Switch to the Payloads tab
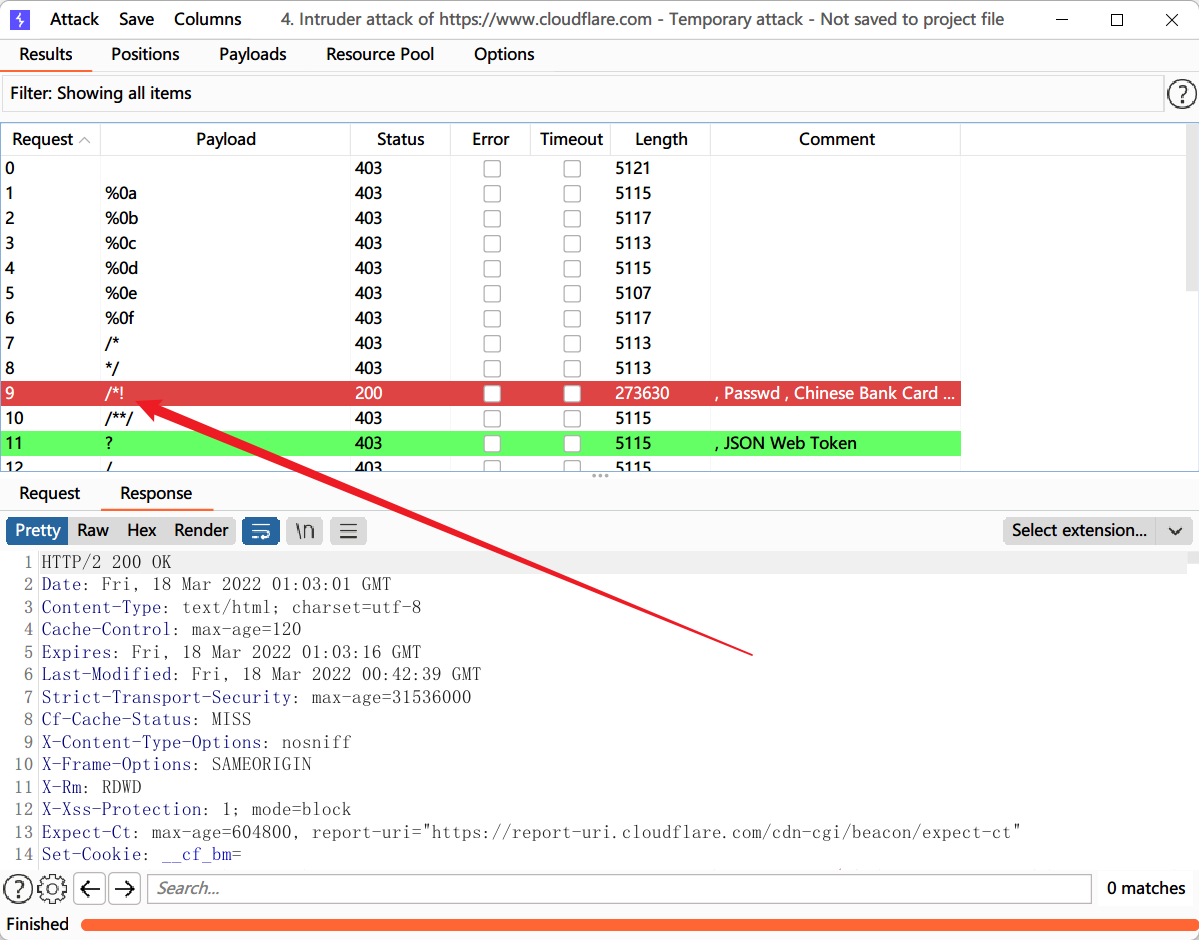 point(252,55)
